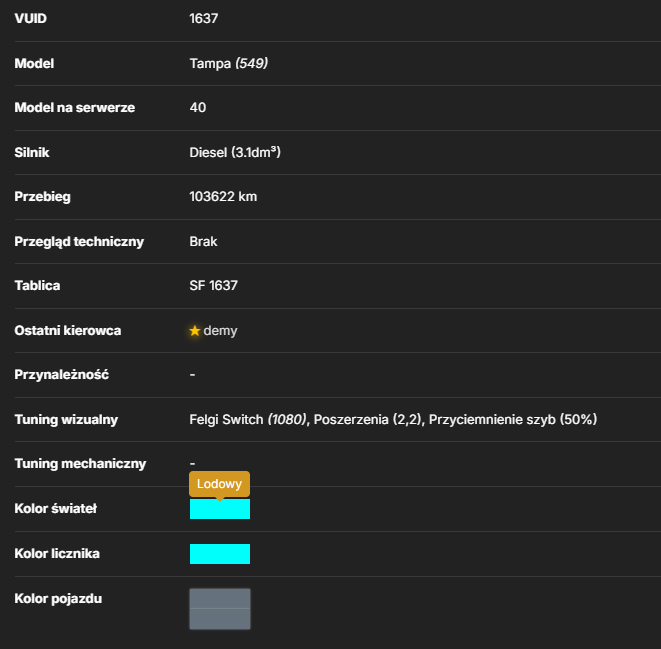661x649 pixels.
Task: Click Przyciemnienie szyb (50%) text
Action: pyautogui.click(x=513, y=420)
